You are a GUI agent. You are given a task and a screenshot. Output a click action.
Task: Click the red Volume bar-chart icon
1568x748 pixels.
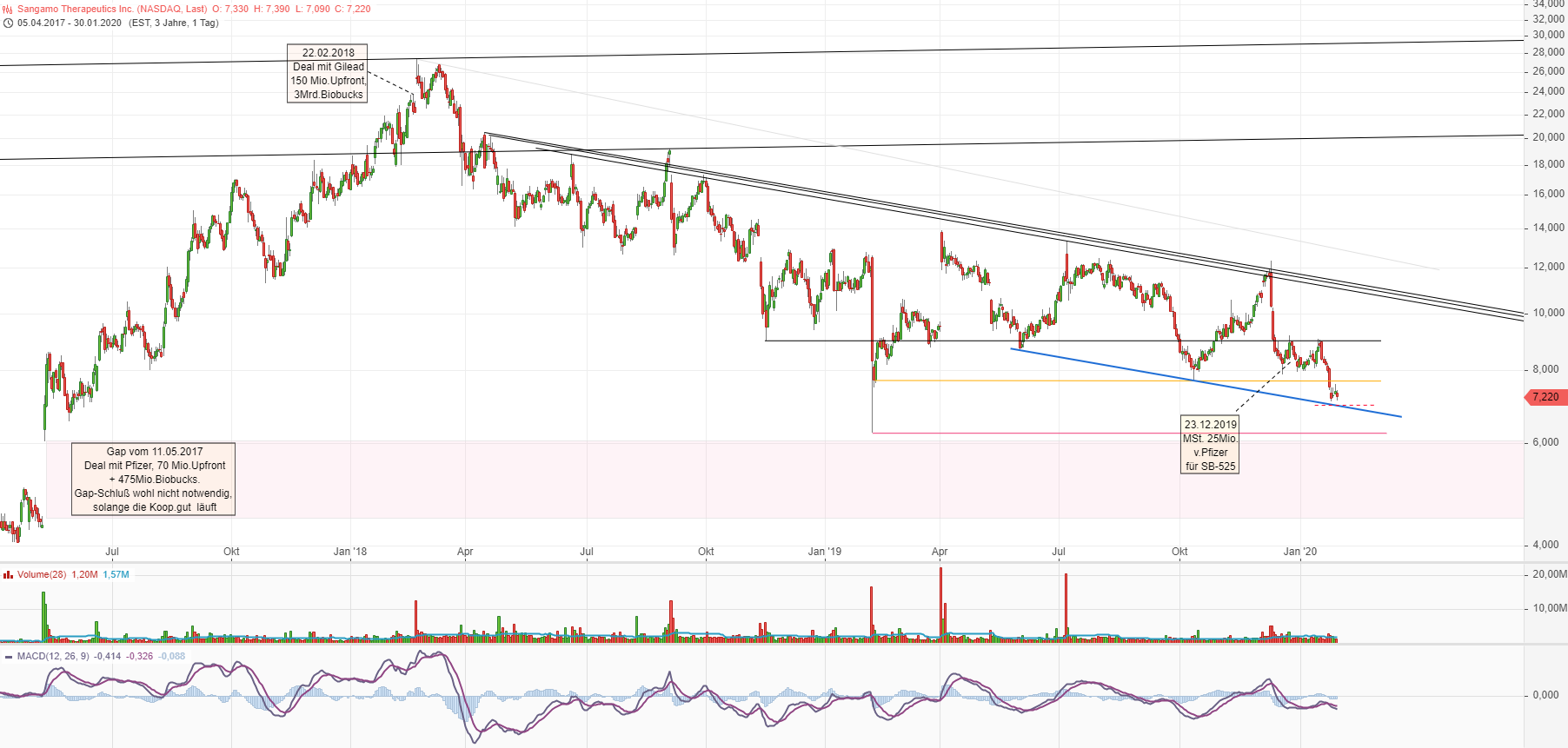point(7,574)
